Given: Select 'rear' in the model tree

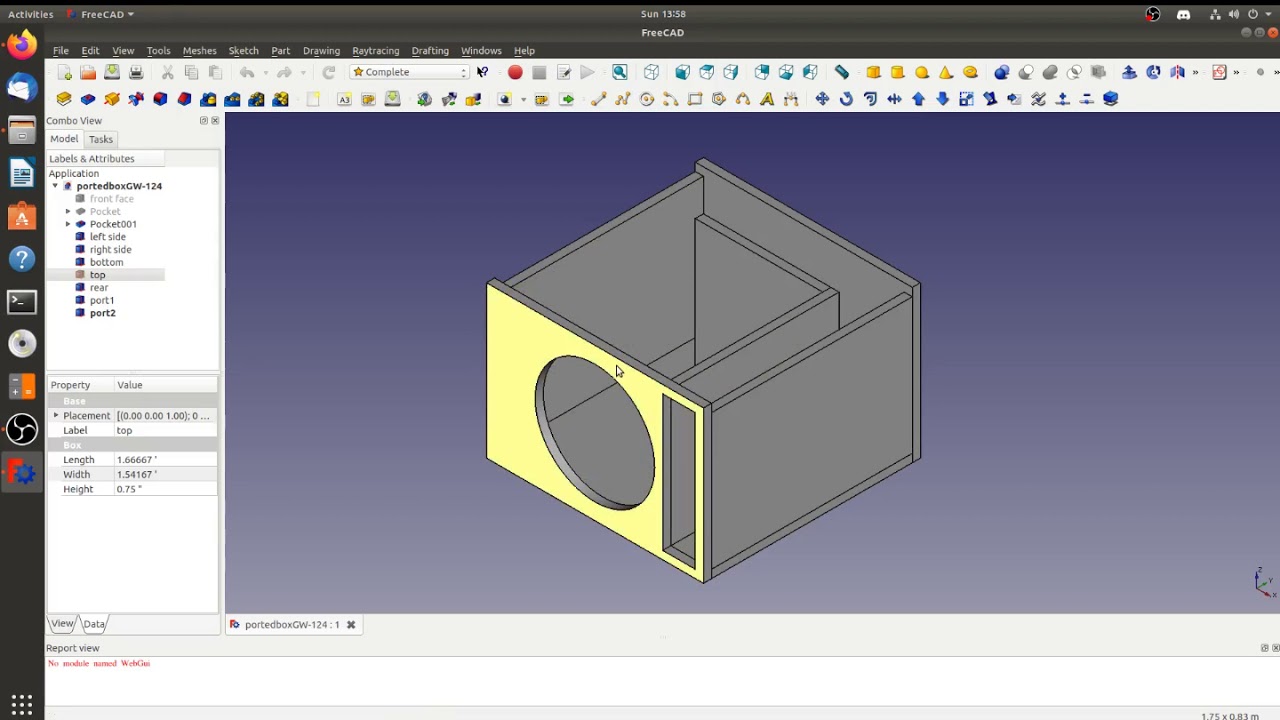Looking at the screenshot, I should pyautogui.click(x=98, y=287).
